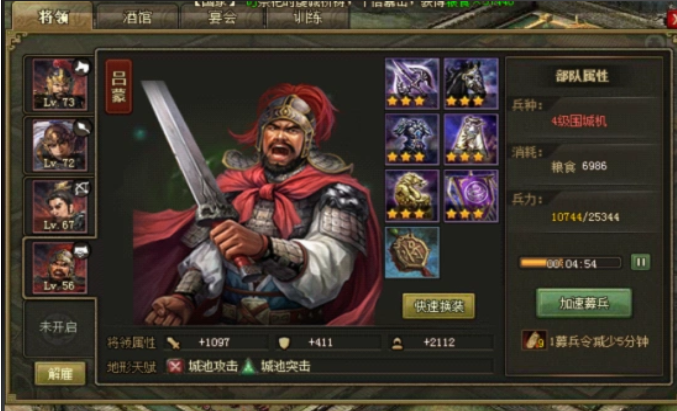
Task: Click the recruitment token icon
Action: 534,341
